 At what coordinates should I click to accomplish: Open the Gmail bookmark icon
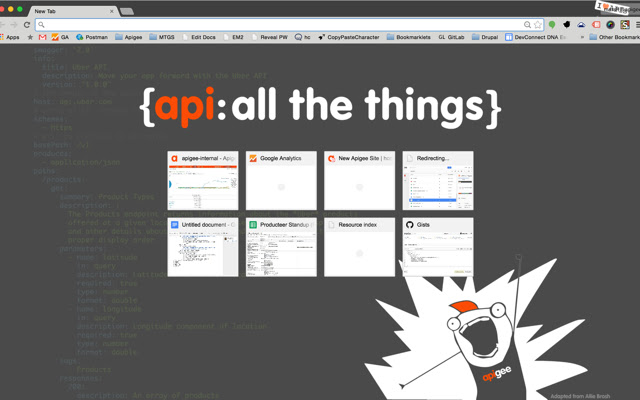42,37
